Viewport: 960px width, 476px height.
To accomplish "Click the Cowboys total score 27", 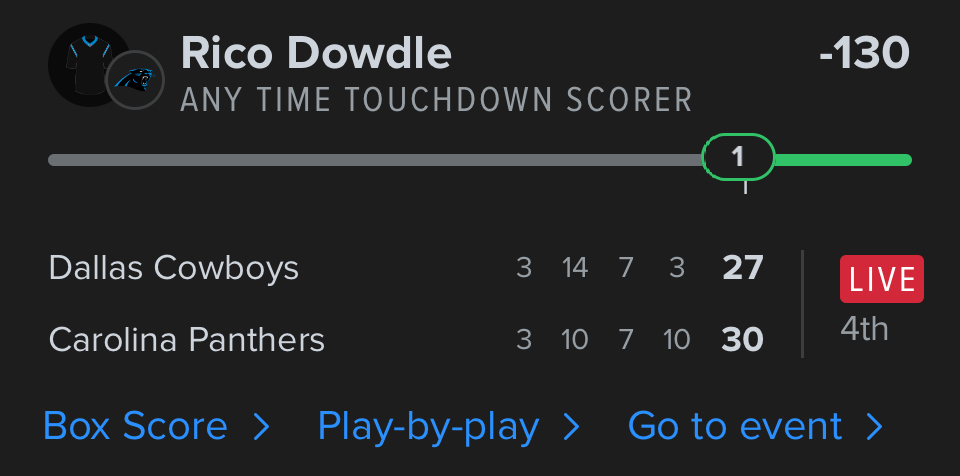I will tap(742, 268).
